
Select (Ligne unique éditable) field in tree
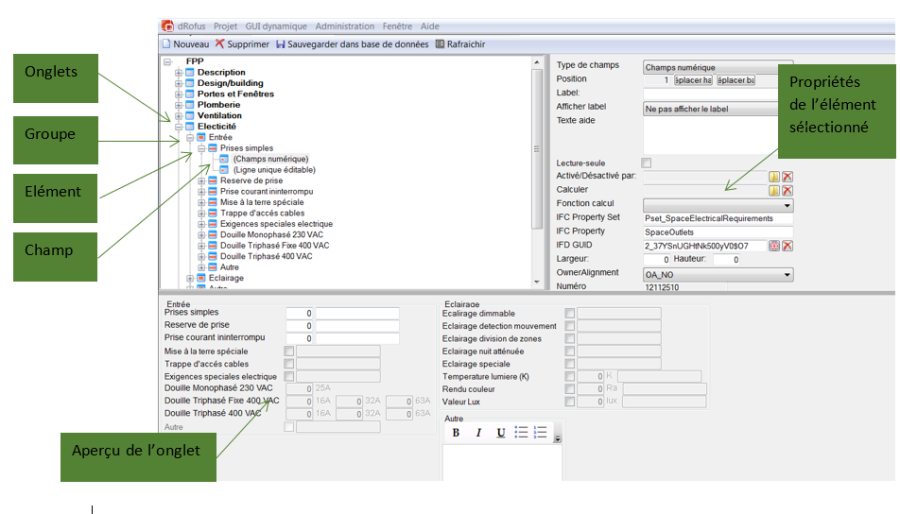[x=271, y=170]
